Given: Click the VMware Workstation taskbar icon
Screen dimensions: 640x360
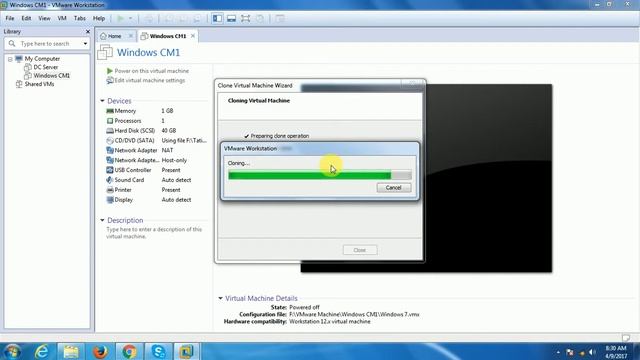Looking at the screenshot, I should pyautogui.click(x=186, y=351).
